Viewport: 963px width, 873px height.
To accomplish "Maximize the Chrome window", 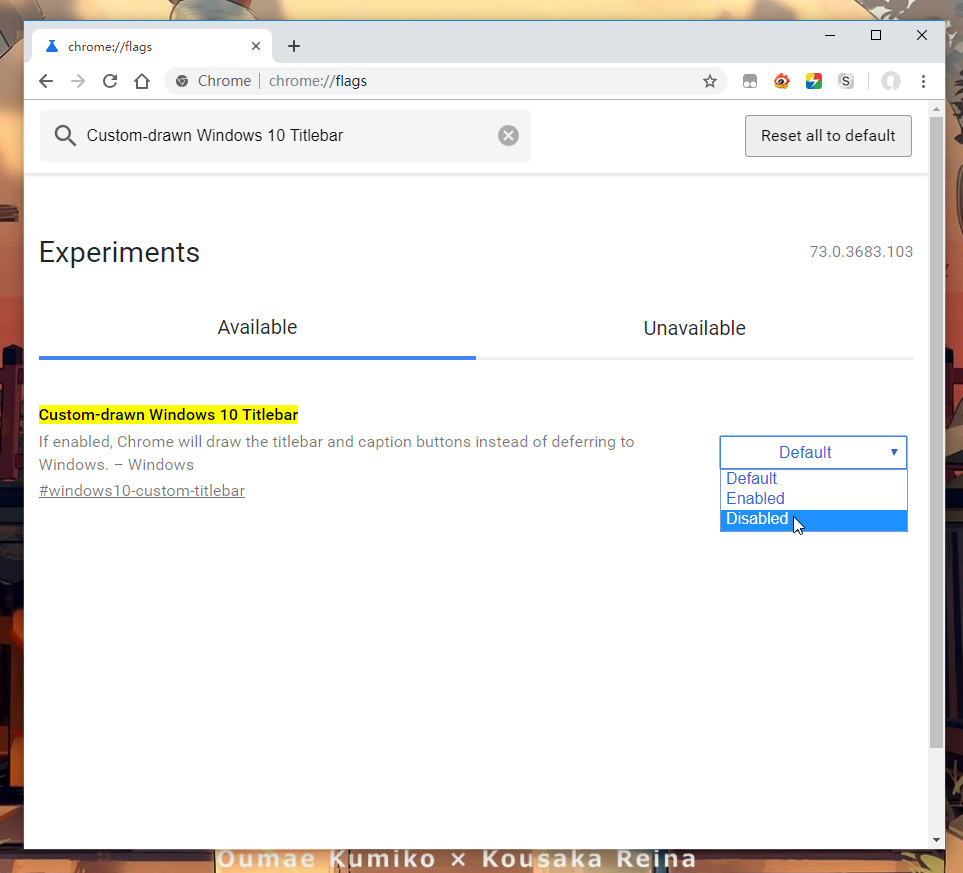I will click(876, 36).
